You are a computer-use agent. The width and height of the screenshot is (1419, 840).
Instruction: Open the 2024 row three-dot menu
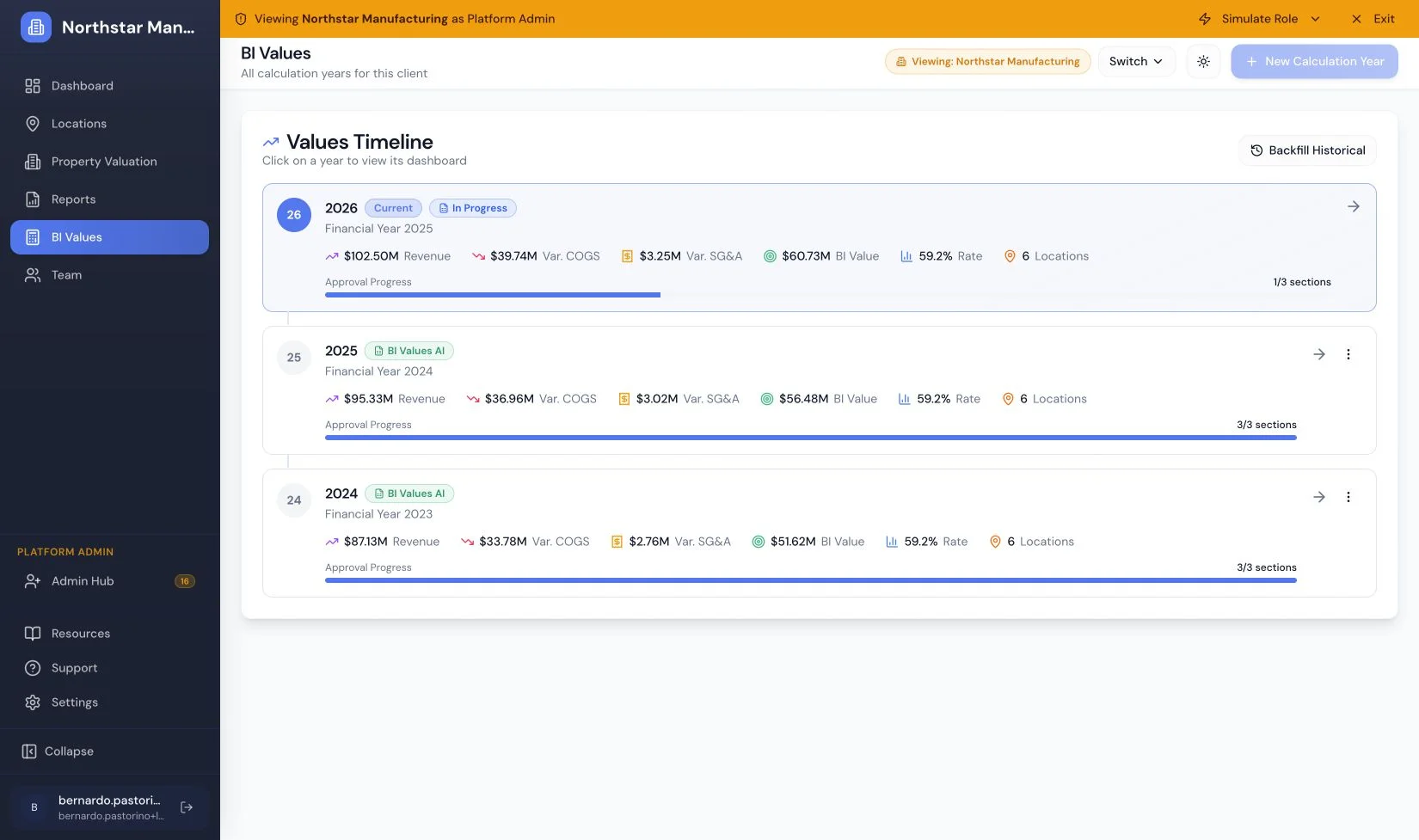[x=1348, y=497]
